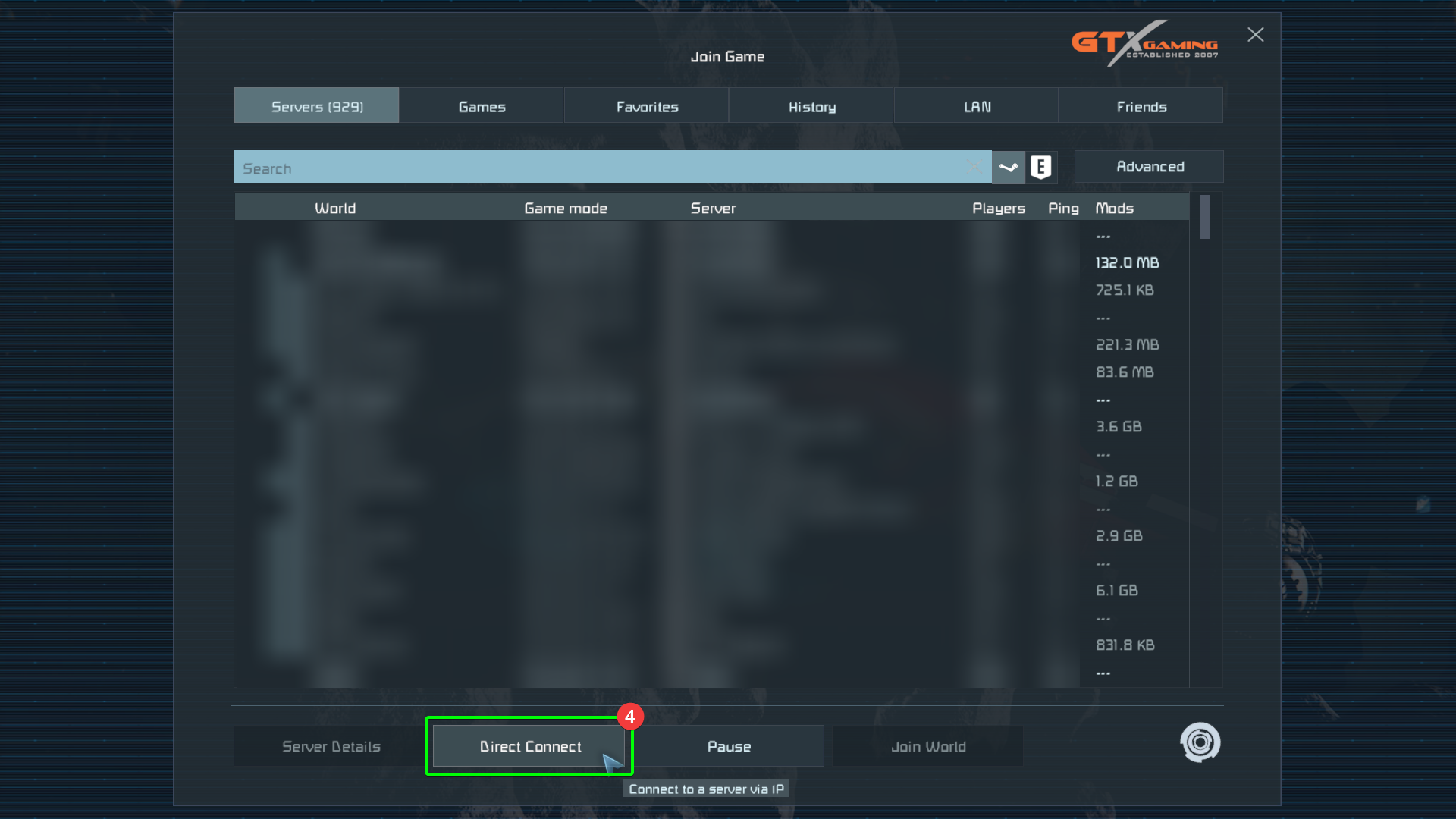The image size is (1456, 819).
Task: Select the History tab
Action: [x=811, y=106]
